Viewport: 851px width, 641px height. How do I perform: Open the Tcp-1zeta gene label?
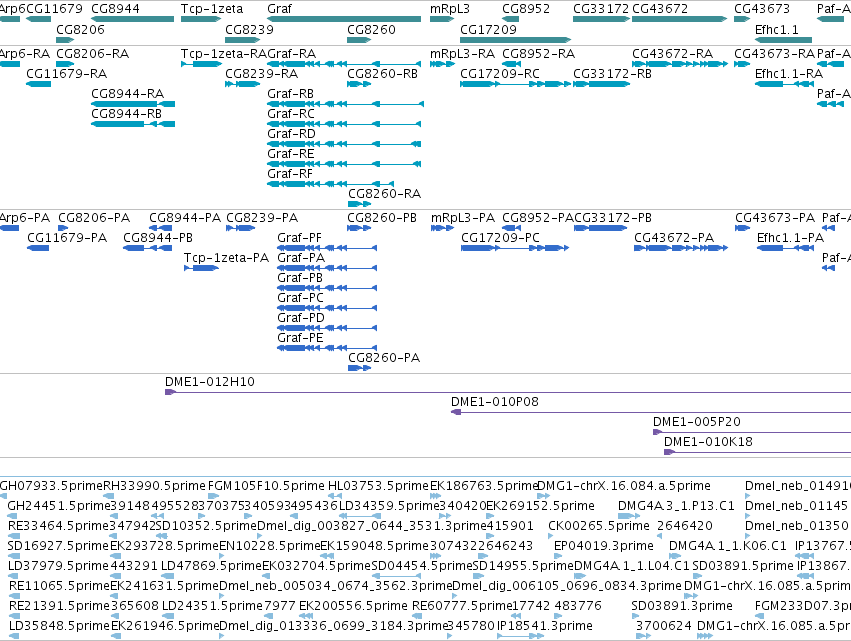pyautogui.click(x=212, y=9)
